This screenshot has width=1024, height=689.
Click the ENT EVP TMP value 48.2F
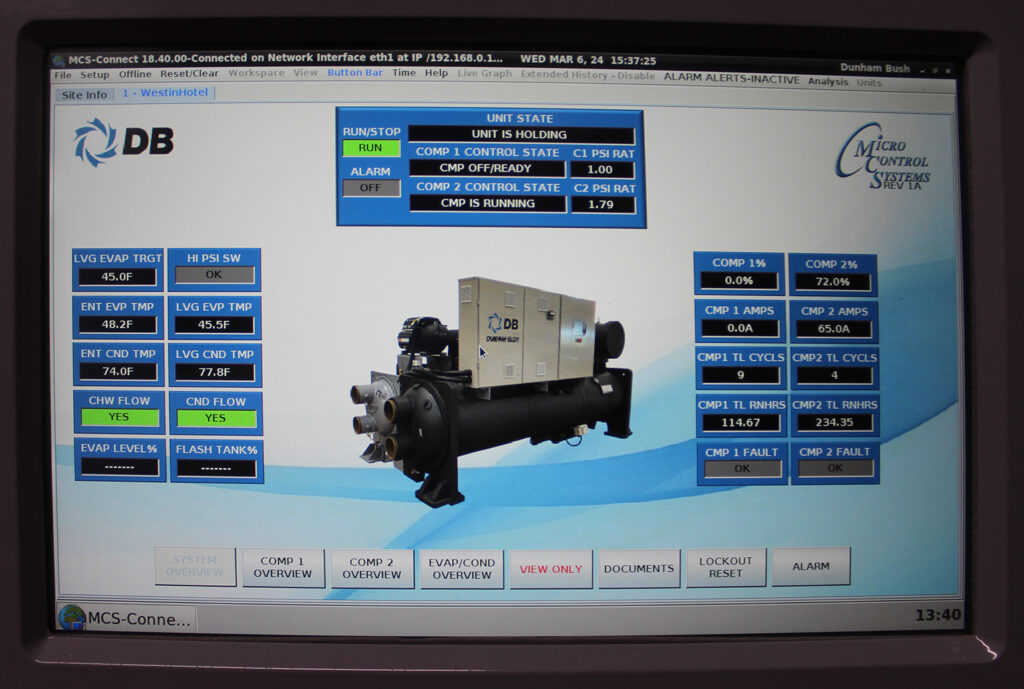pyautogui.click(x=118, y=324)
